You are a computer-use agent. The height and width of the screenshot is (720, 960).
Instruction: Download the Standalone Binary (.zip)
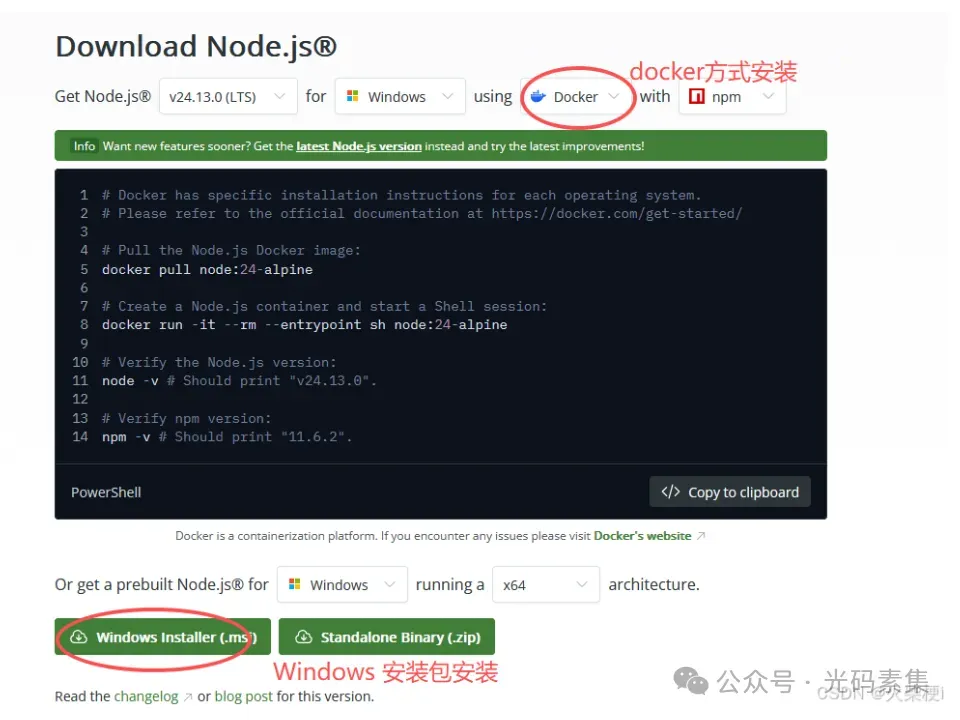pos(386,637)
